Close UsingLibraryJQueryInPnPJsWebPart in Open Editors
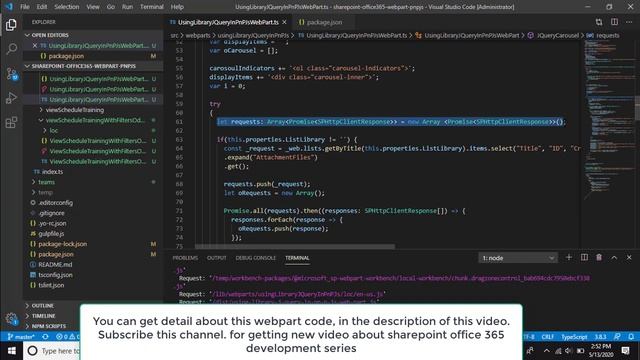640x360 pixels. (x=35, y=46)
